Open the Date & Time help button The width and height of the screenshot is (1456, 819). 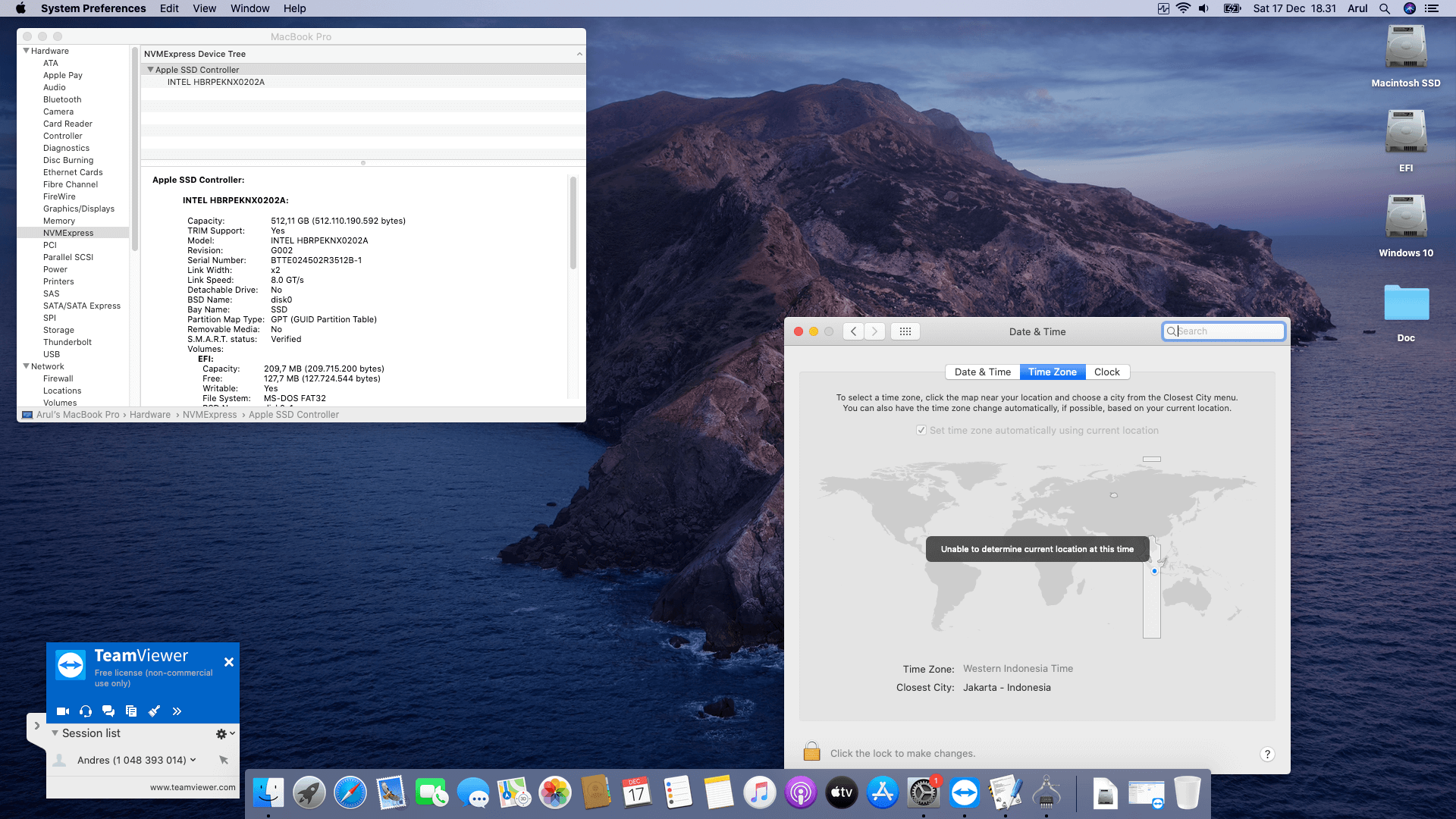tap(1266, 754)
